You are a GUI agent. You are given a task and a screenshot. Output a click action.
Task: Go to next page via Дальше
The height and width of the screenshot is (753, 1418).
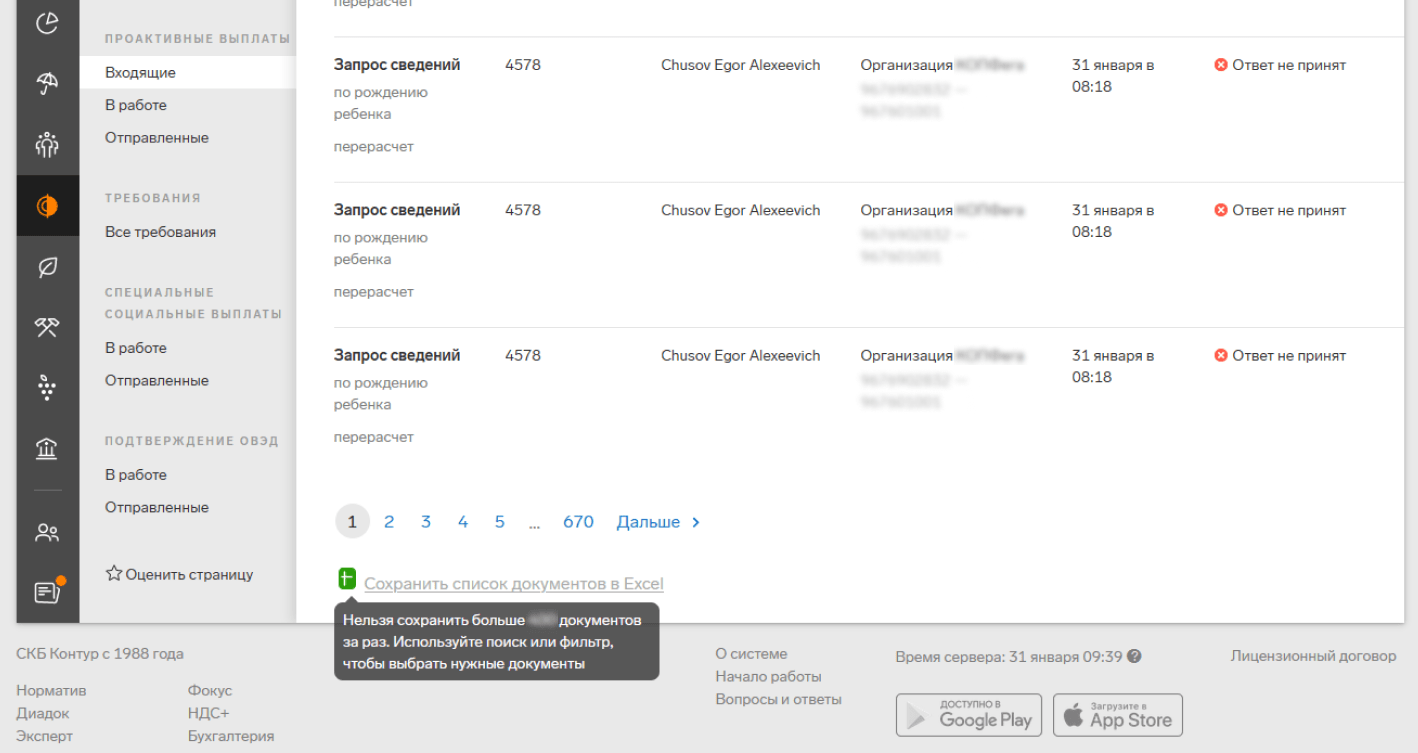coord(658,522)
